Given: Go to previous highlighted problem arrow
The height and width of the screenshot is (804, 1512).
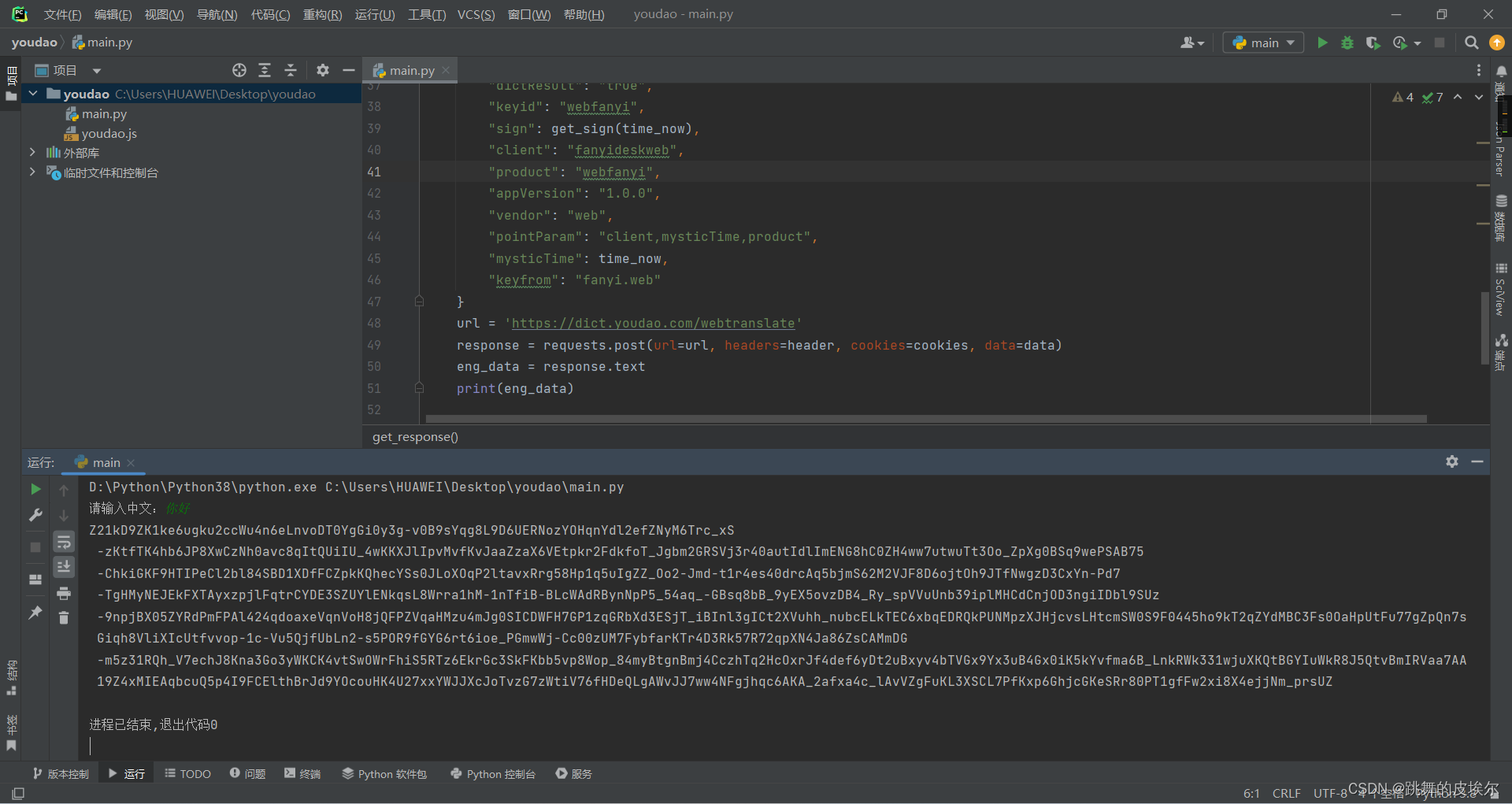Looking at the screenshot, I should [x=1458, y=97].
